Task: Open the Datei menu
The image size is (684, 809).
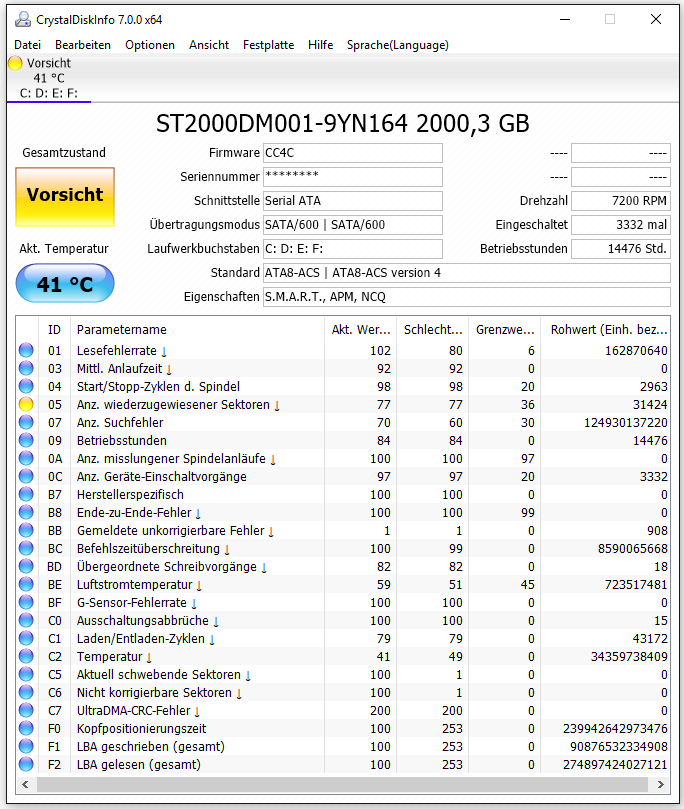Action: click(27, 45)
